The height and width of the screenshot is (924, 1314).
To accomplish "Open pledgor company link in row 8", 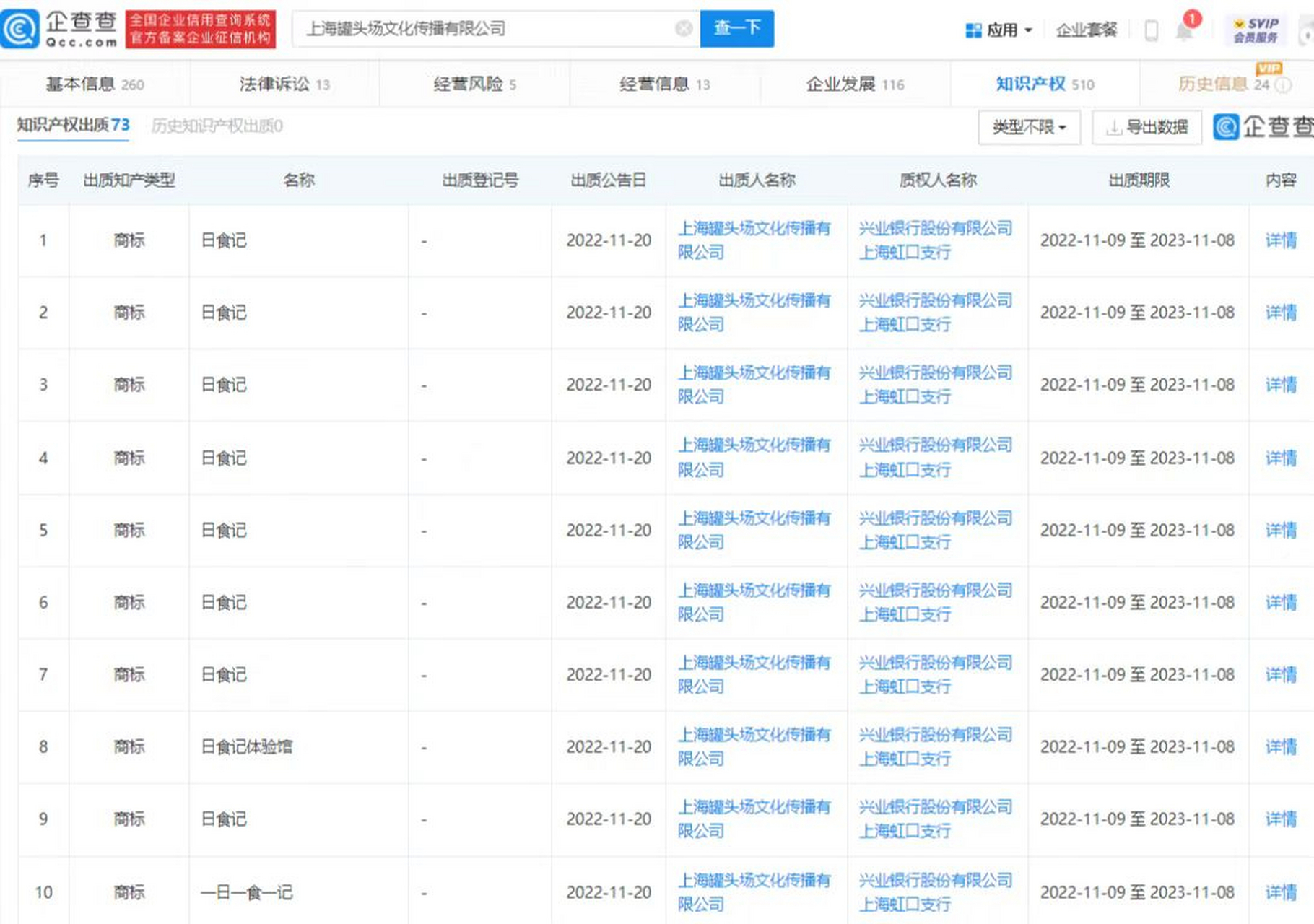I will point(754,746).
